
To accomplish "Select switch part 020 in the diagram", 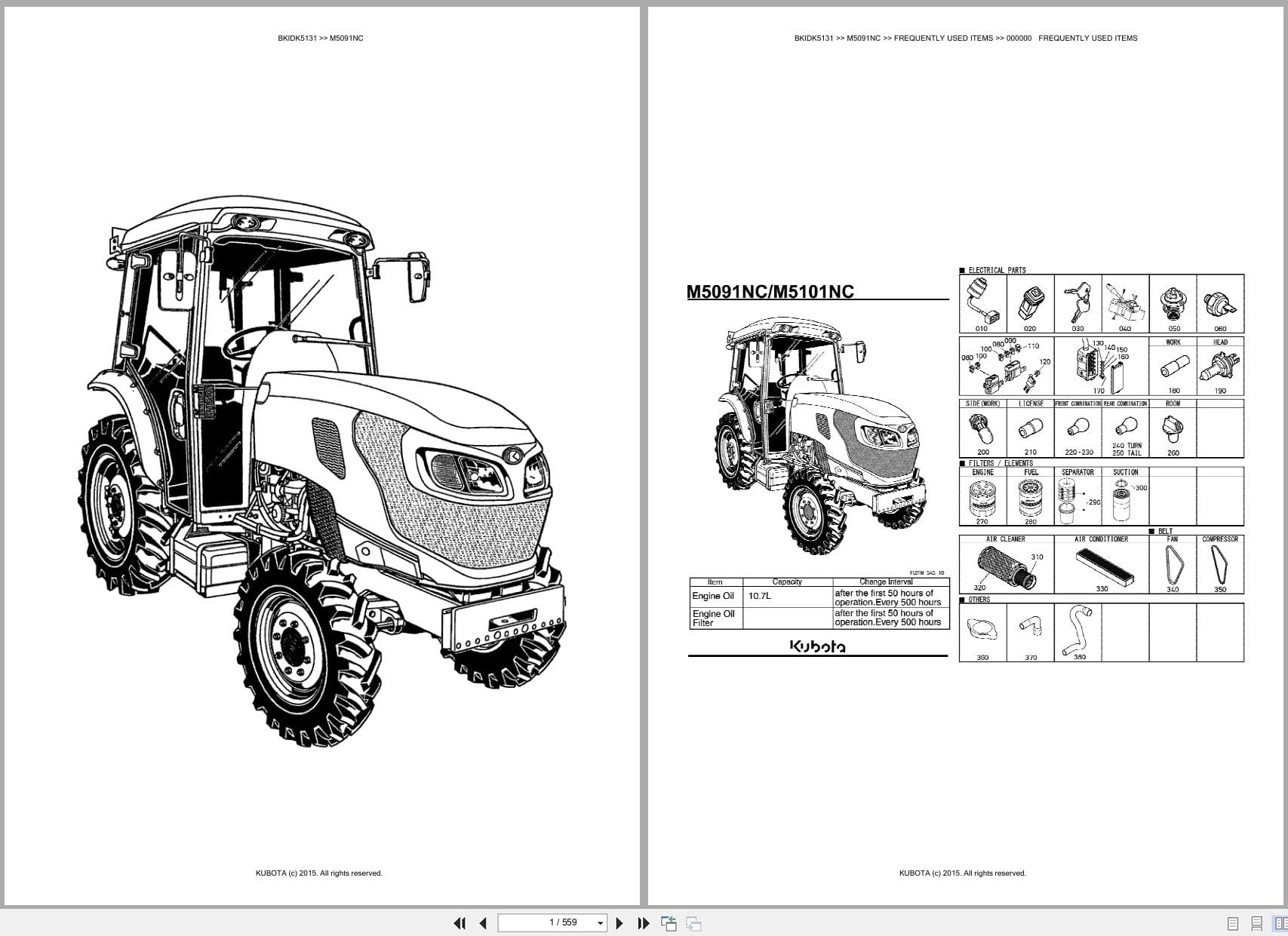I will pos(1030,304).
